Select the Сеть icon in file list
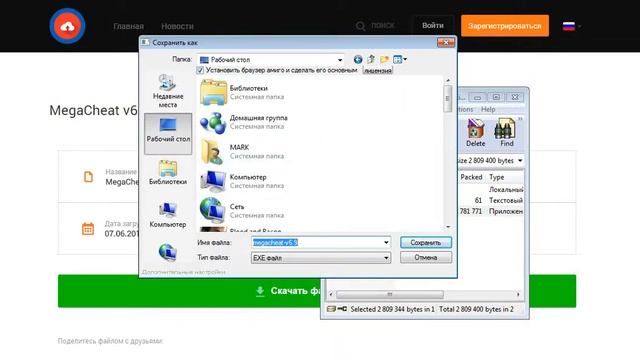The width and height of the screenshot is (640, 360). tap(212, 211)
